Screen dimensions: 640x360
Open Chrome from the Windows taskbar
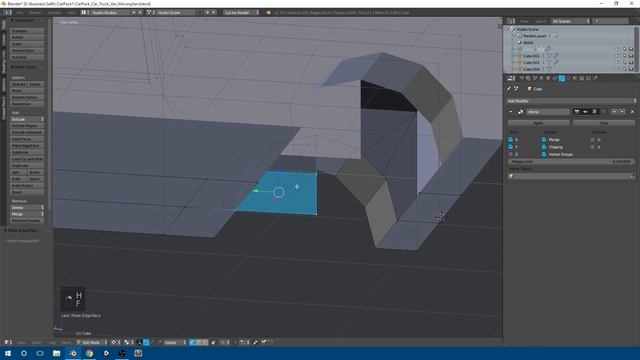tap(89, 353)
